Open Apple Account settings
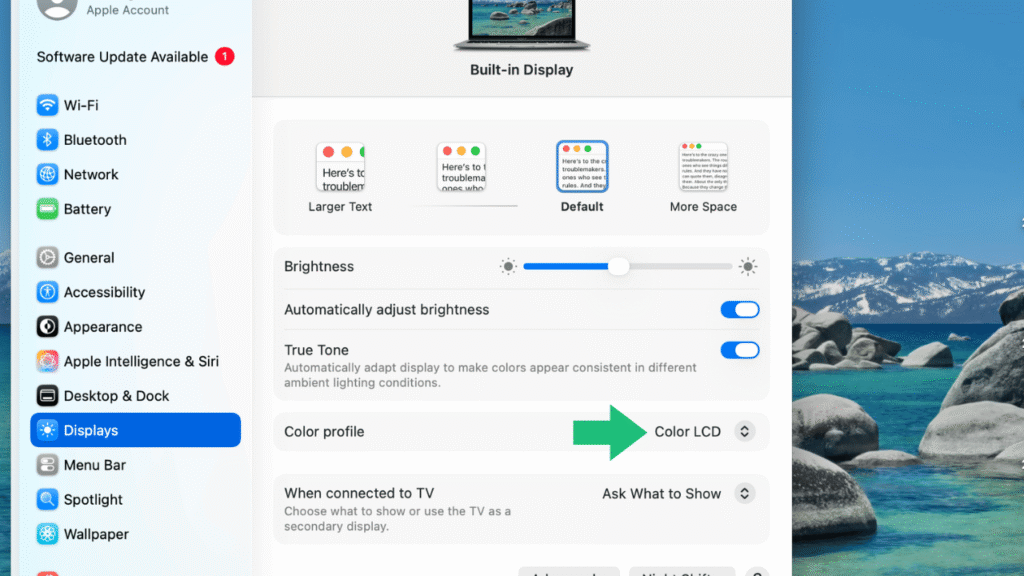Image resolution: width=1024 pixels, height=576 pixels. tap(127, 10)
